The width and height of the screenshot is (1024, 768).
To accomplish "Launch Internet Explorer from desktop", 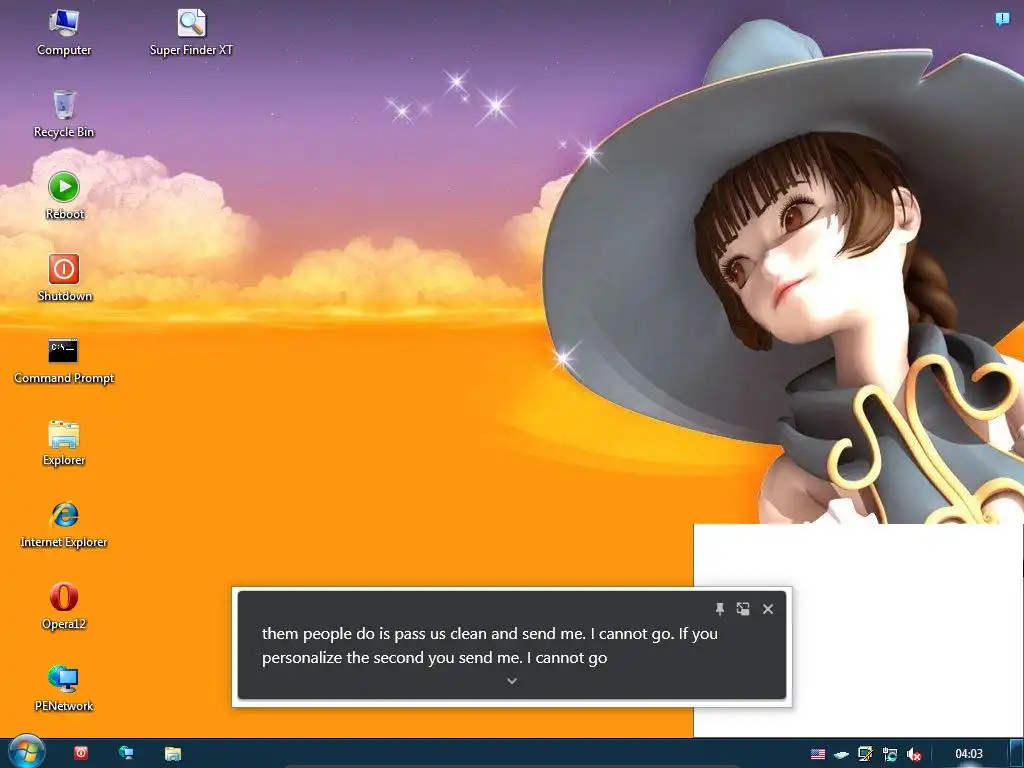I will click(64, 524).
